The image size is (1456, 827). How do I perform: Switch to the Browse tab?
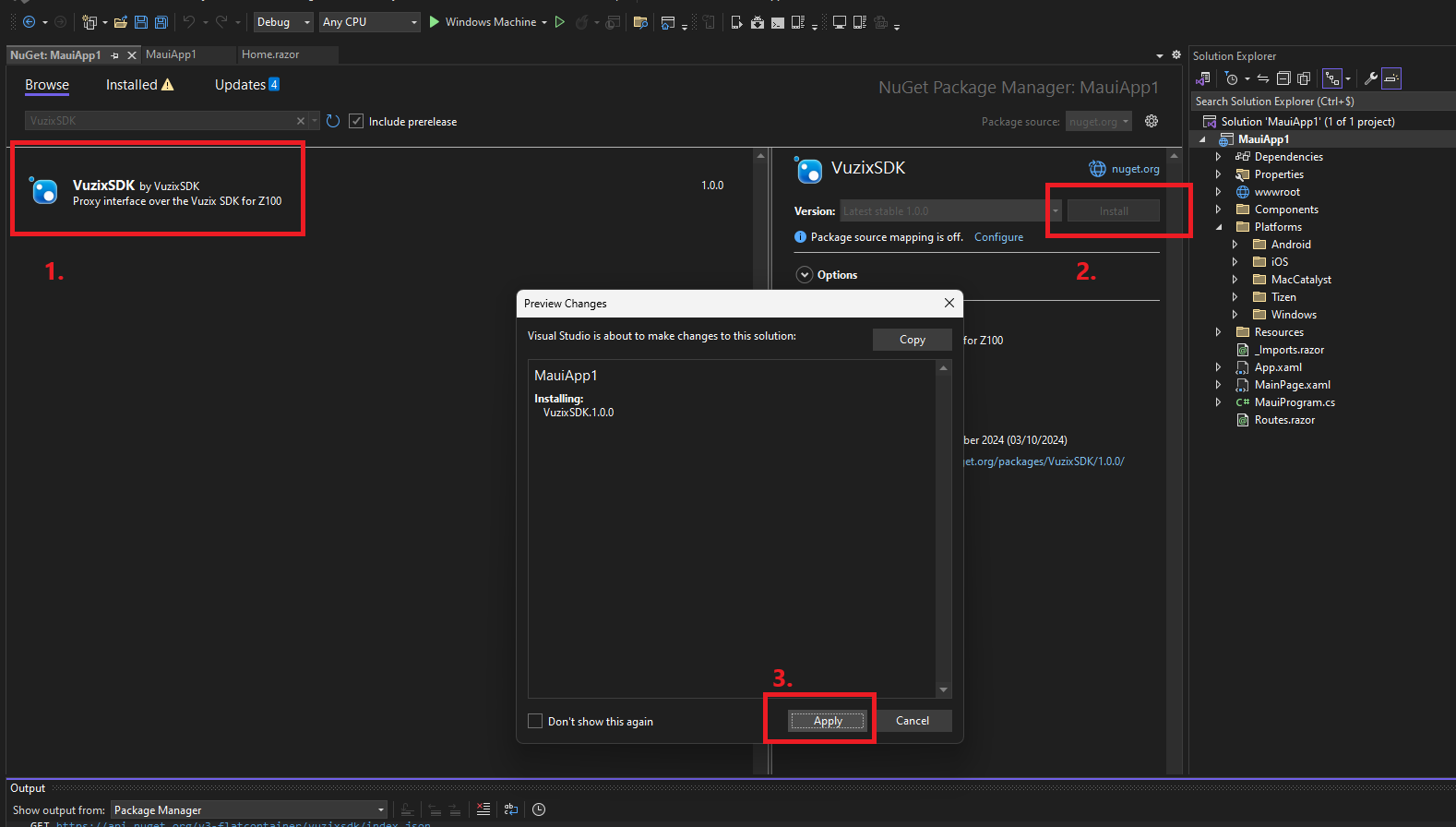tap(47, 85)
